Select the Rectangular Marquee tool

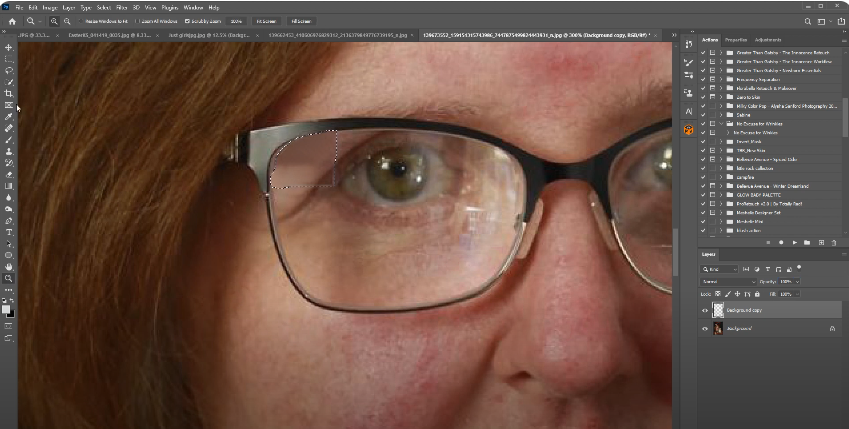pyautogui.click(x=9, y=59)
